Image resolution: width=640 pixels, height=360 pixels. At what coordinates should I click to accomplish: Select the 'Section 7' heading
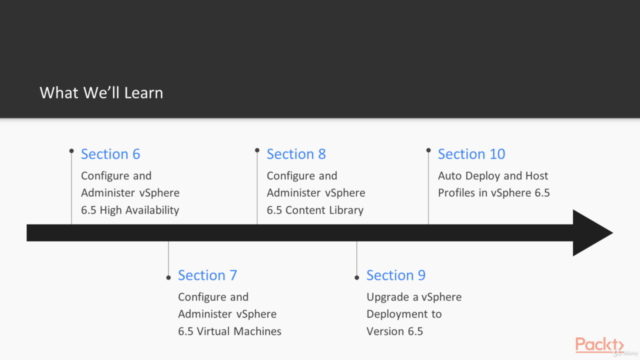(x=207, y=275)
